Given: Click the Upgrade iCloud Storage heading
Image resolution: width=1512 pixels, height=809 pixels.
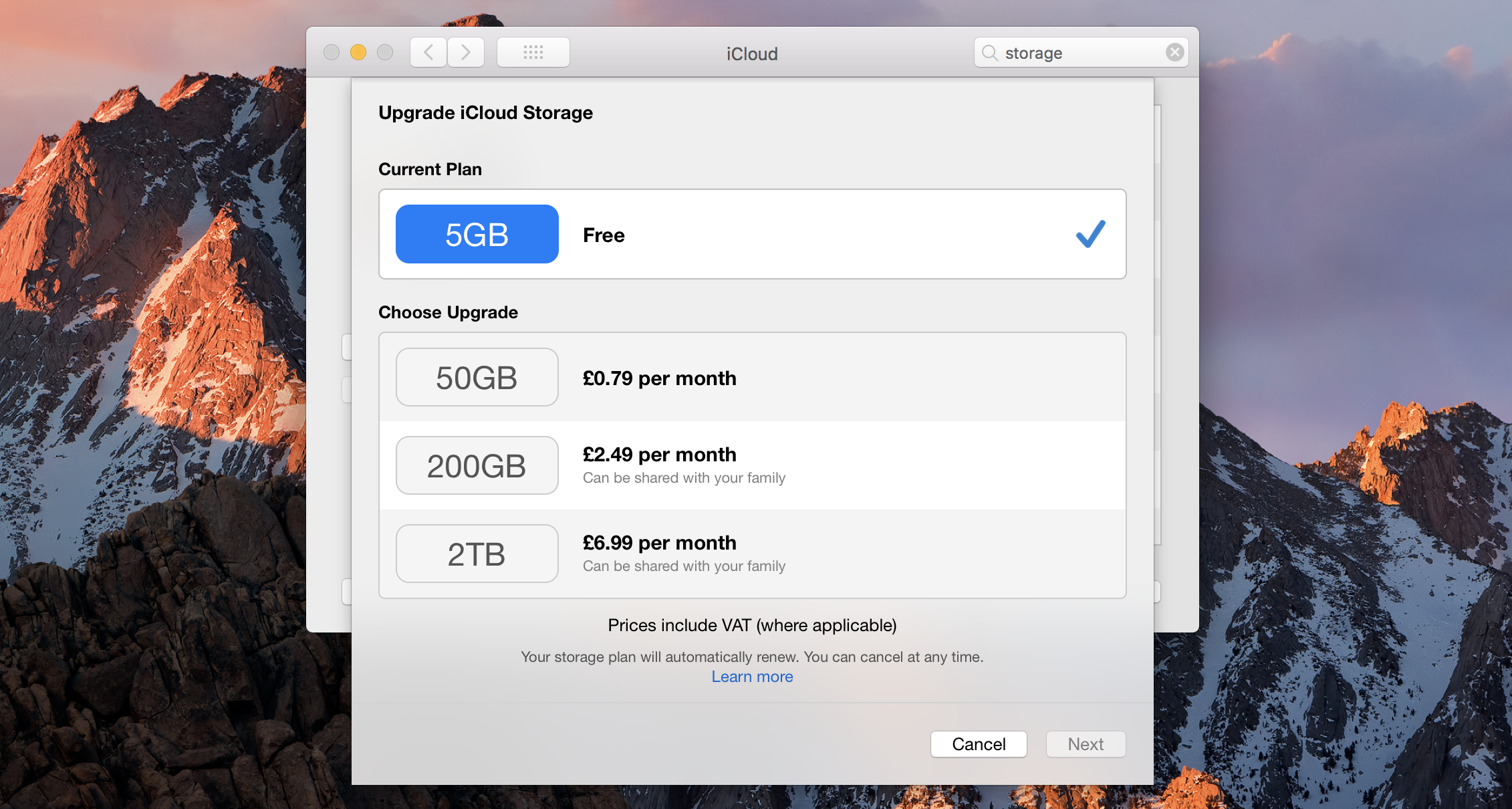Looking at the screenshot, I should (x=485, y=113).
